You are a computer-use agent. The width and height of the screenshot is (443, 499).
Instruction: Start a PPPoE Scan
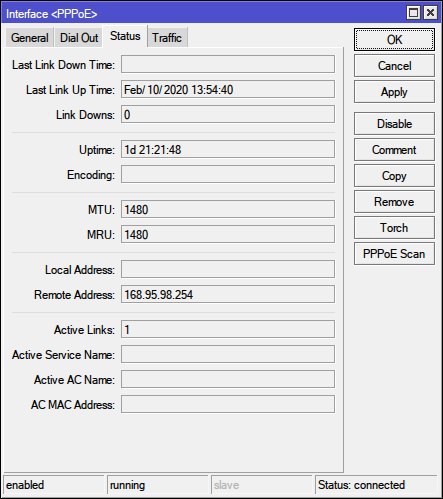tap(394, 254)
